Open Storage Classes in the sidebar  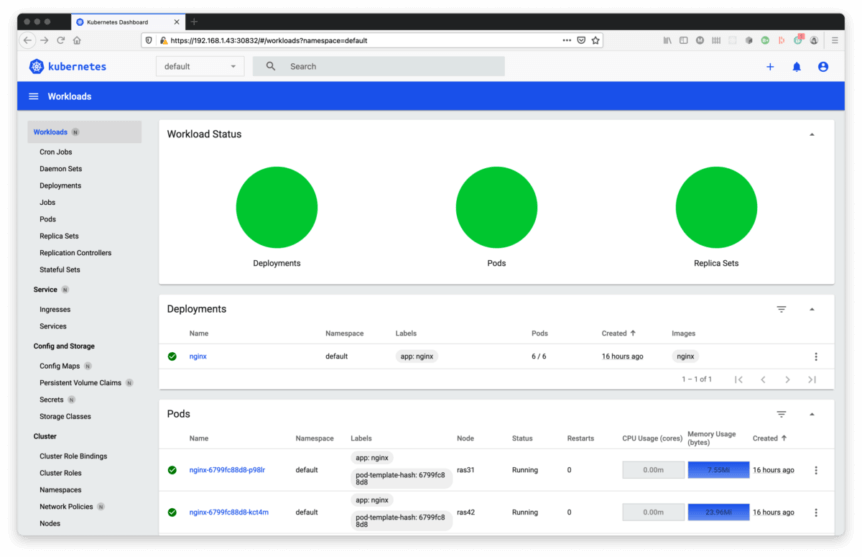65,416
